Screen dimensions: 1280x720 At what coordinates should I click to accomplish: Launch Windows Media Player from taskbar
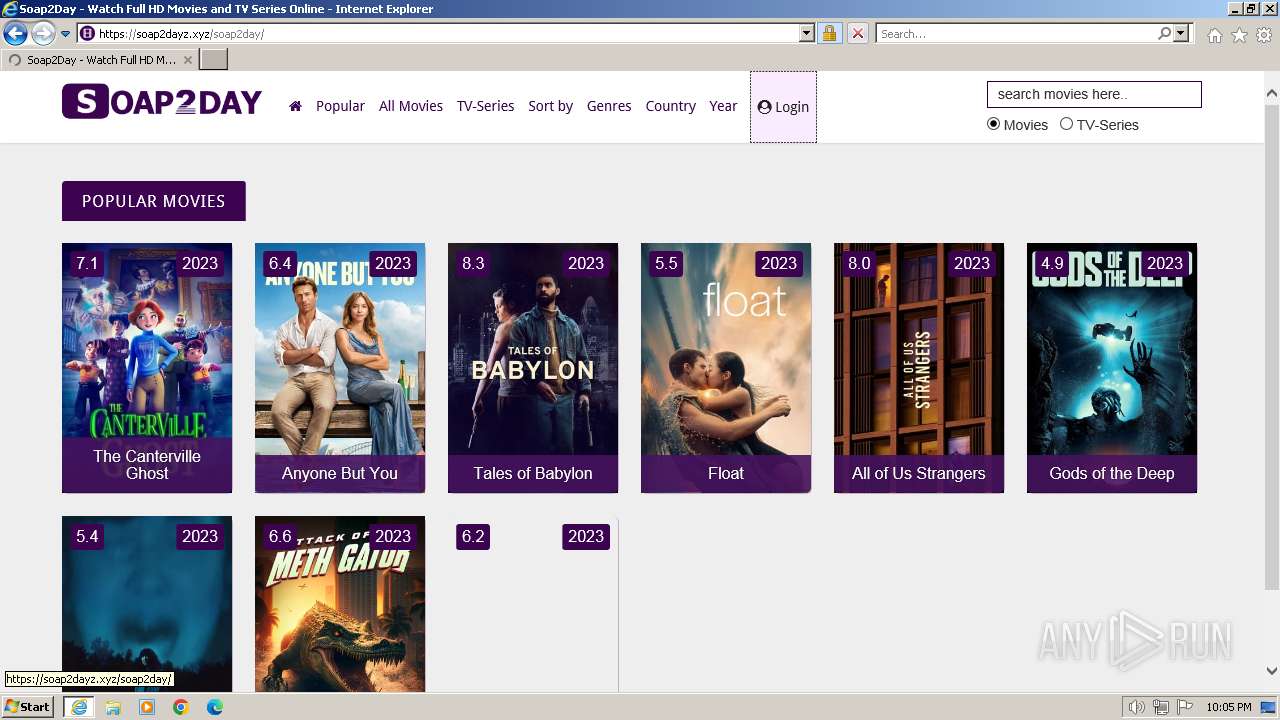pyautogui.click(x=147, y=707)
